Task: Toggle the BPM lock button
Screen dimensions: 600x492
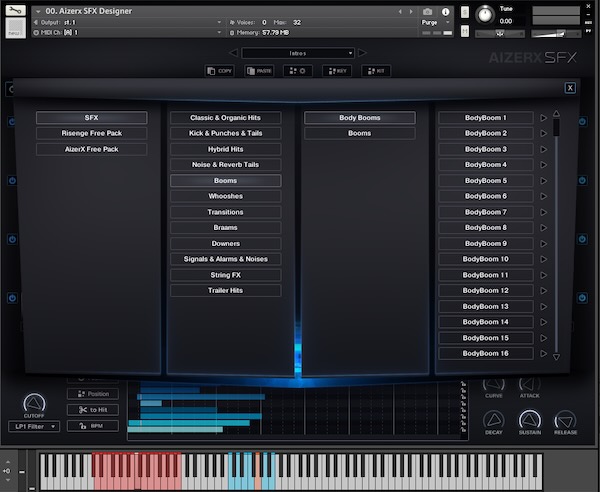Action: pos(93,426)
